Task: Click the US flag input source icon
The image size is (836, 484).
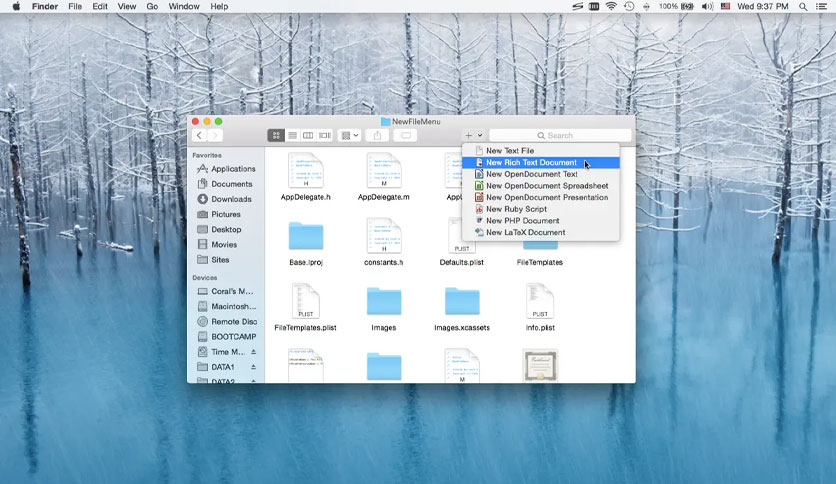Action: (x=725, y=6)
